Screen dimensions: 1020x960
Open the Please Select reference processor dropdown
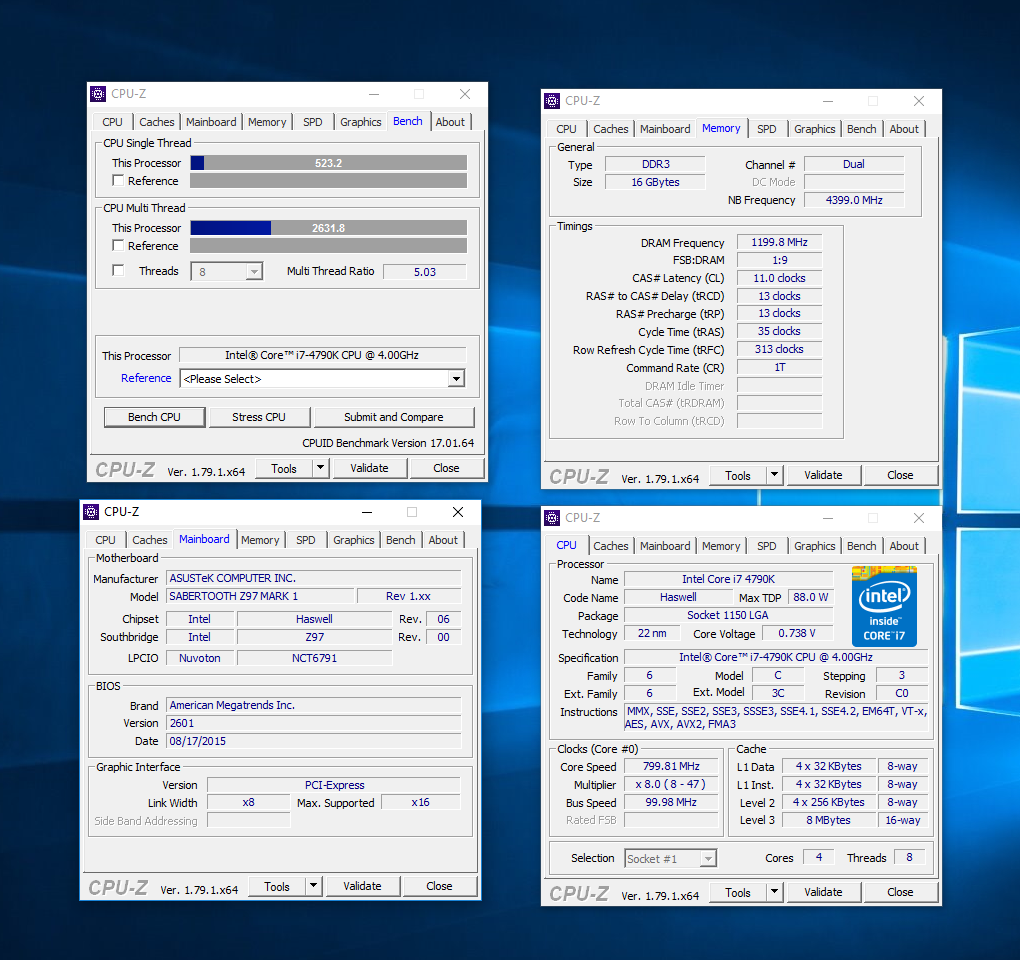(457, 379)
